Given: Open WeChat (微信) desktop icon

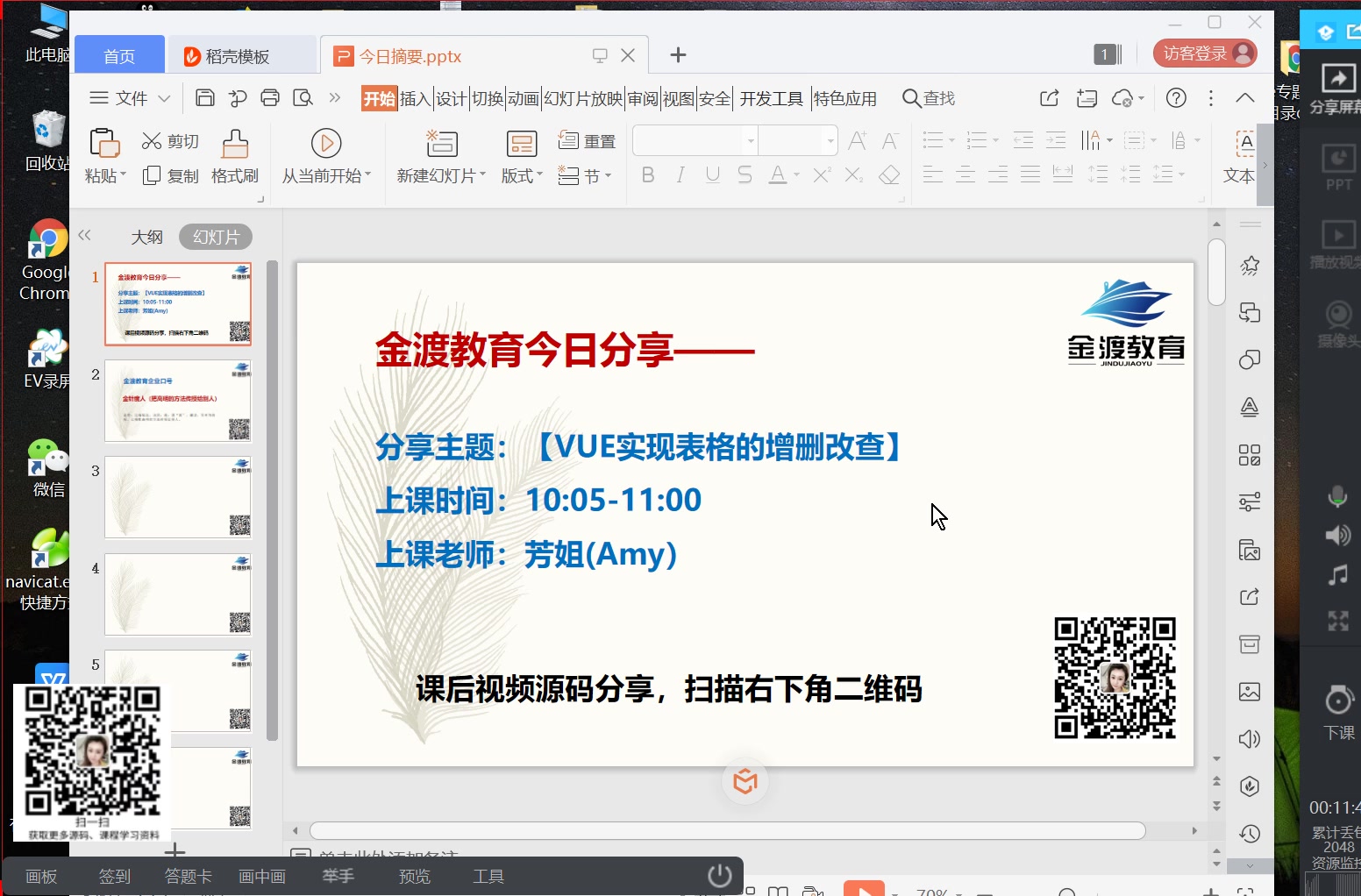Looking at the screenshot, I should tap(48, 467).
